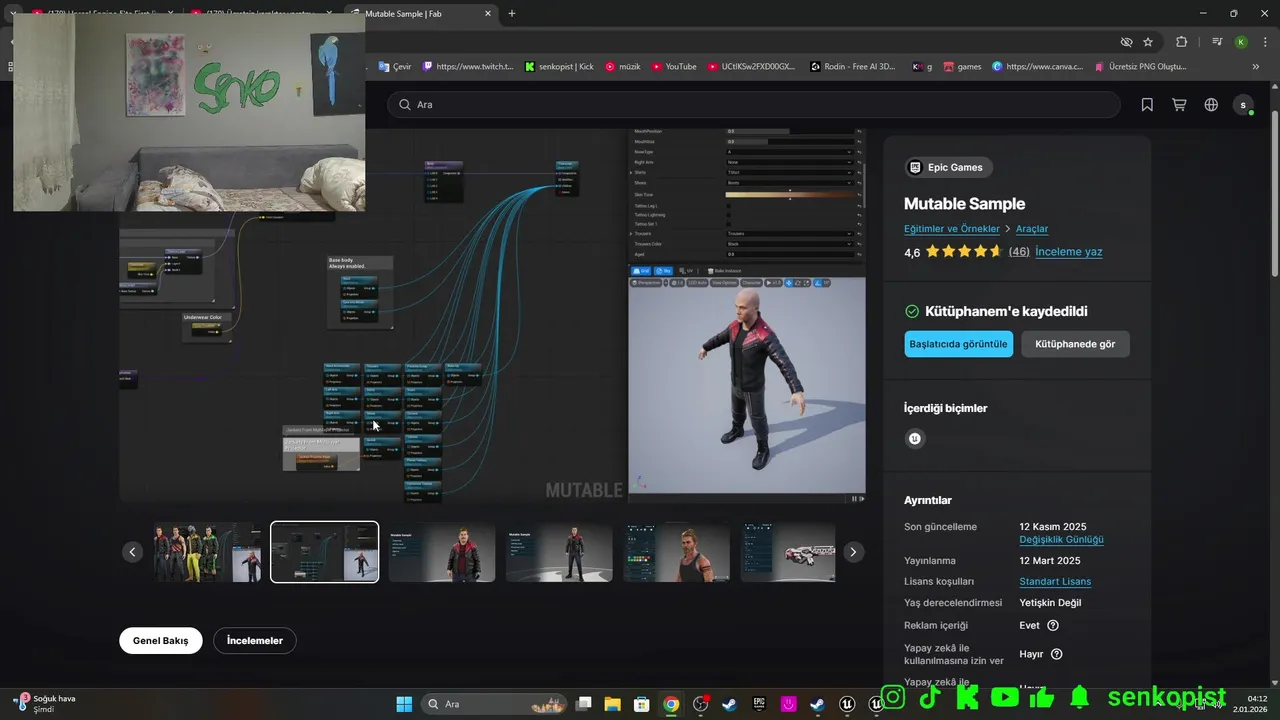Open the twitch.tv bookmark
This screenshot has width=1280, height=720.
pyautogui.click(x=468, y=66)
